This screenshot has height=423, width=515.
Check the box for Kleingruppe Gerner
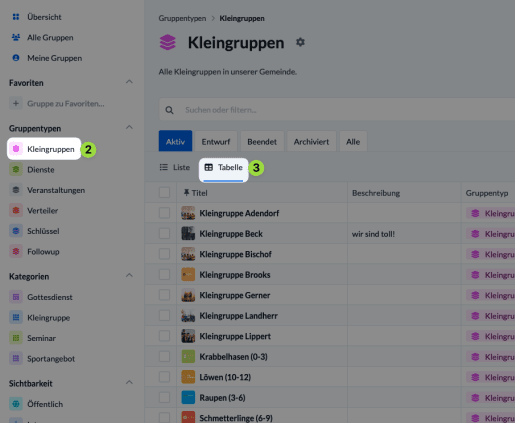[164, 295]
